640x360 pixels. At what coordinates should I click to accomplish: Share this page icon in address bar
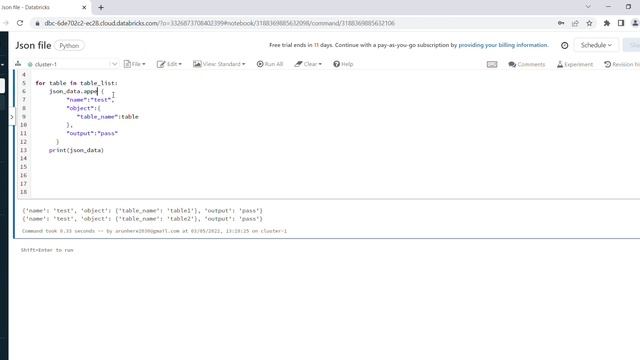[x=575, y=23]
